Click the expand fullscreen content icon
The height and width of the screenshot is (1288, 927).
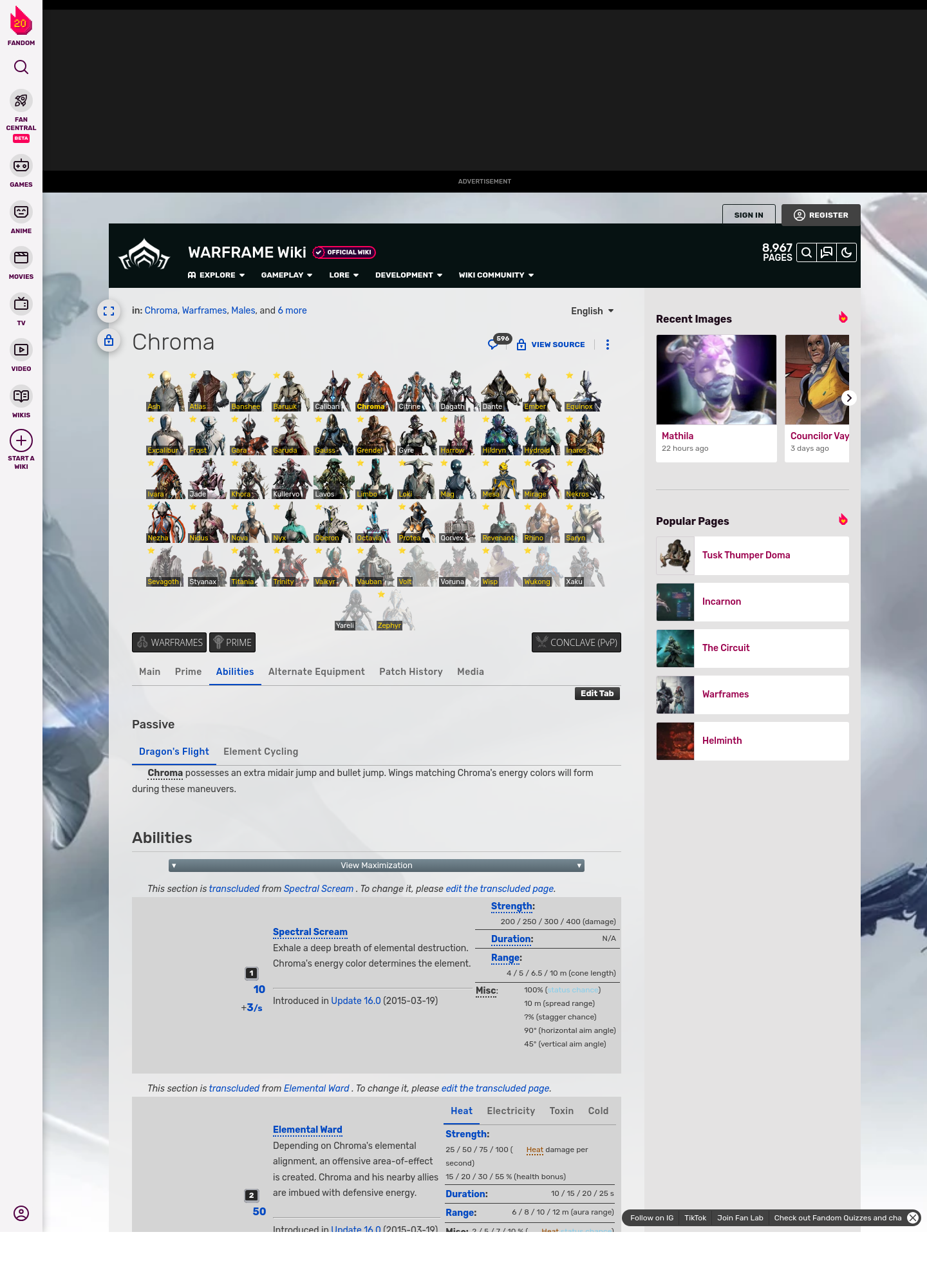(x=109, y=311)
